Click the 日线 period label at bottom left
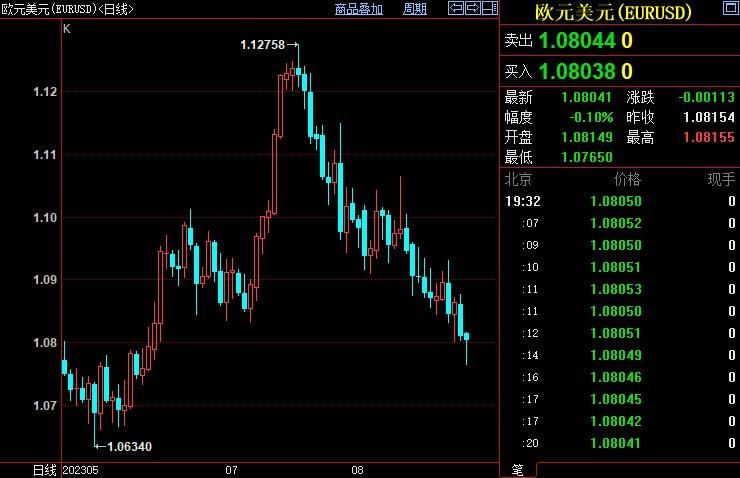 pyautogui.click(x=44, y=469)
